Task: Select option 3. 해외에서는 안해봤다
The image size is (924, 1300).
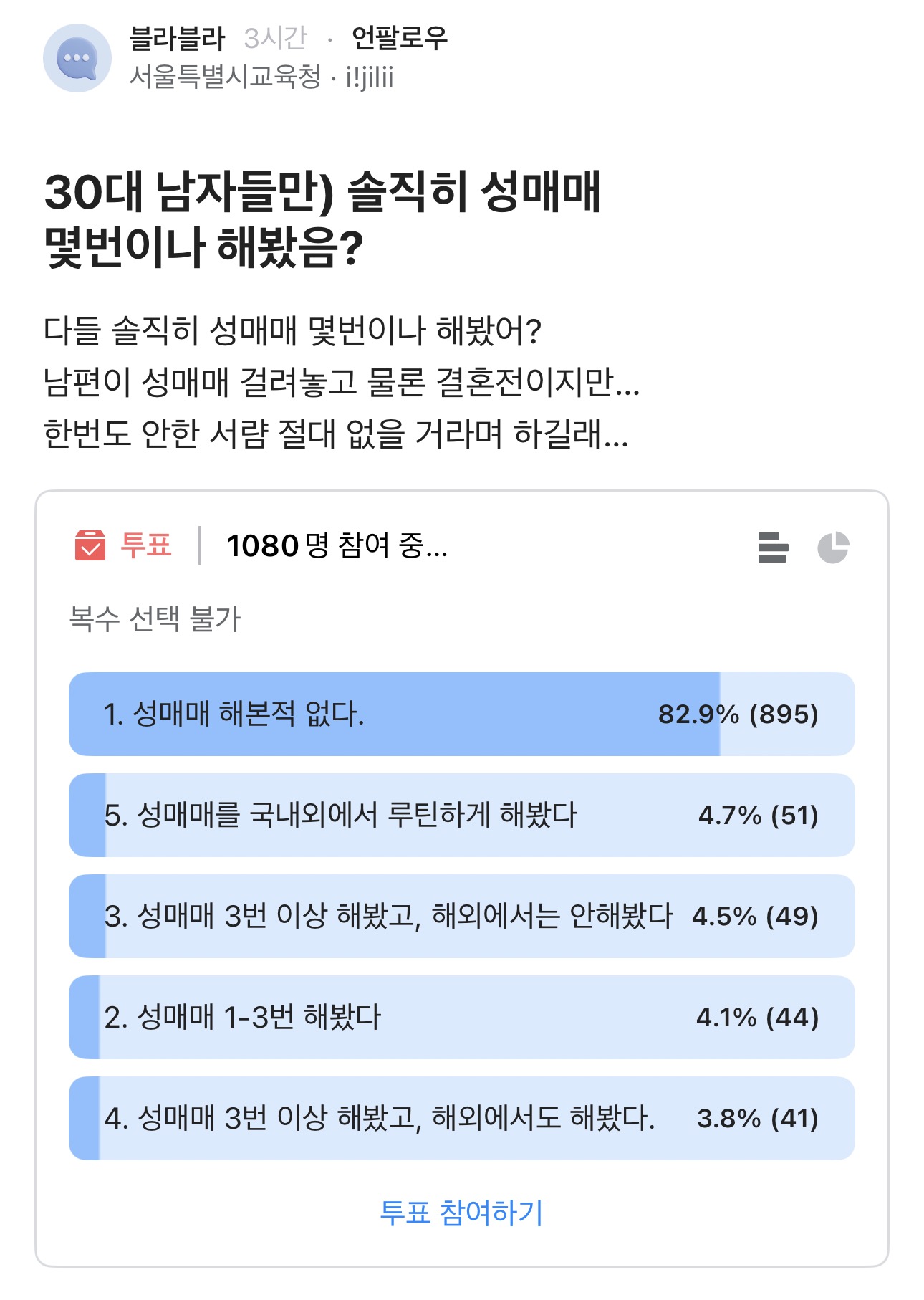Action: pyautogui.click(x=462, y=916)
